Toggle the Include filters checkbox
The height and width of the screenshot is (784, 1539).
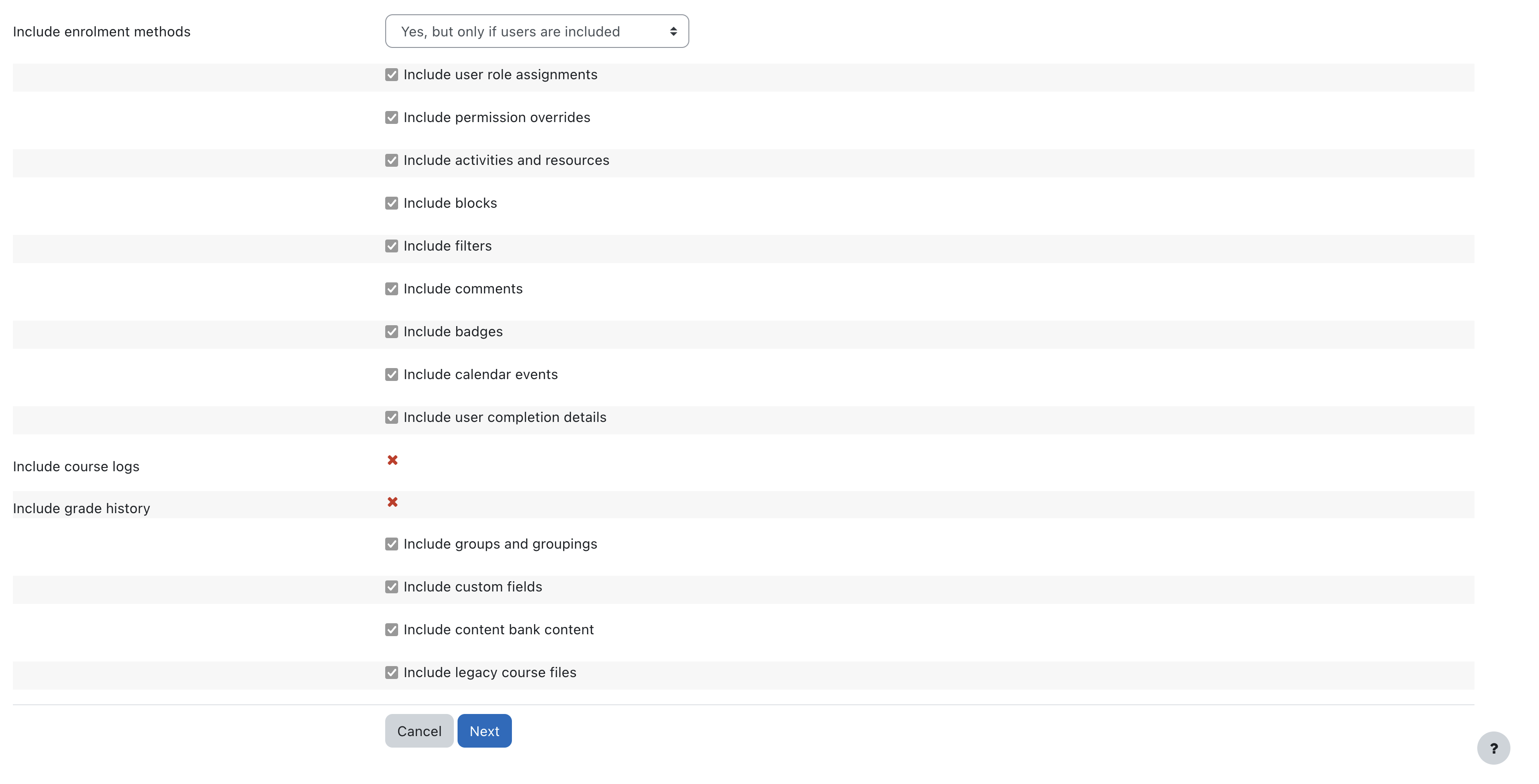click(x=392, y=246)
